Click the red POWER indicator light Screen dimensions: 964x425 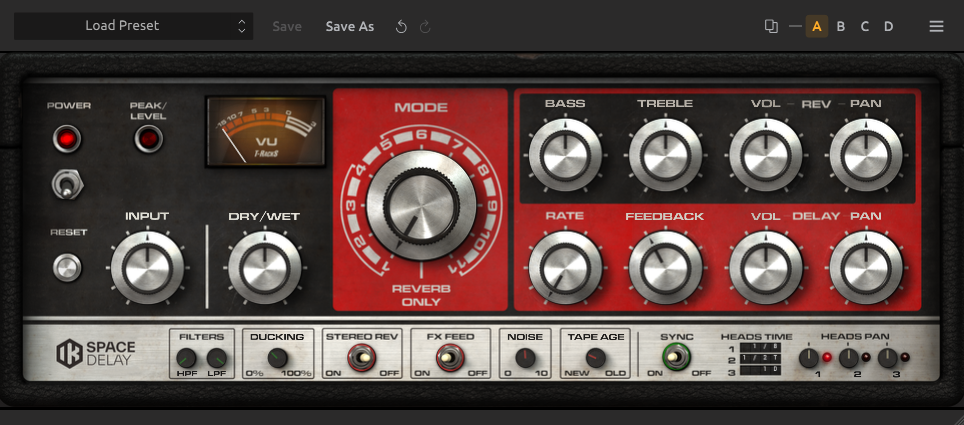tap(66, 138)
